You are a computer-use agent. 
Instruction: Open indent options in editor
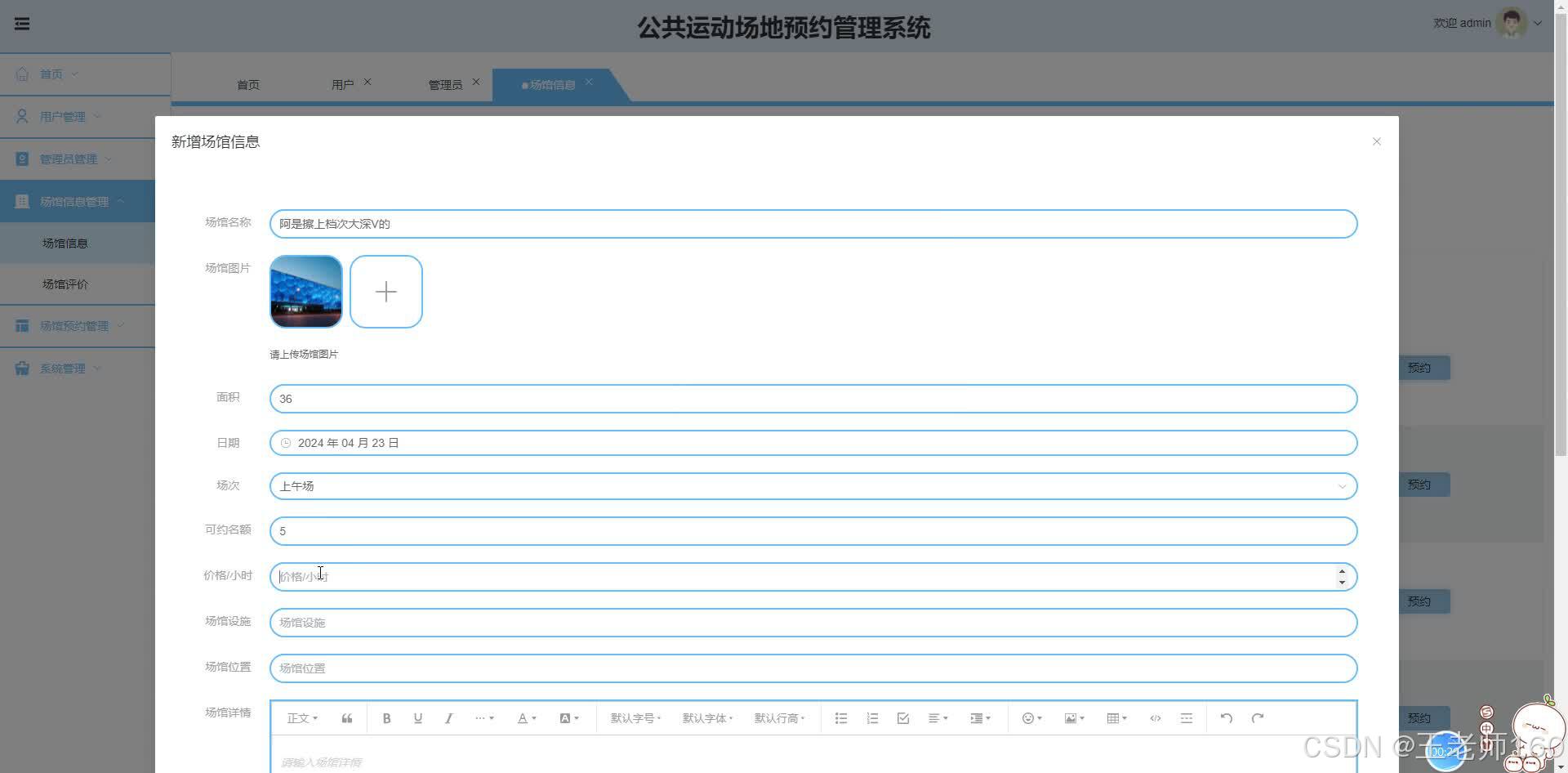[980, 718]
